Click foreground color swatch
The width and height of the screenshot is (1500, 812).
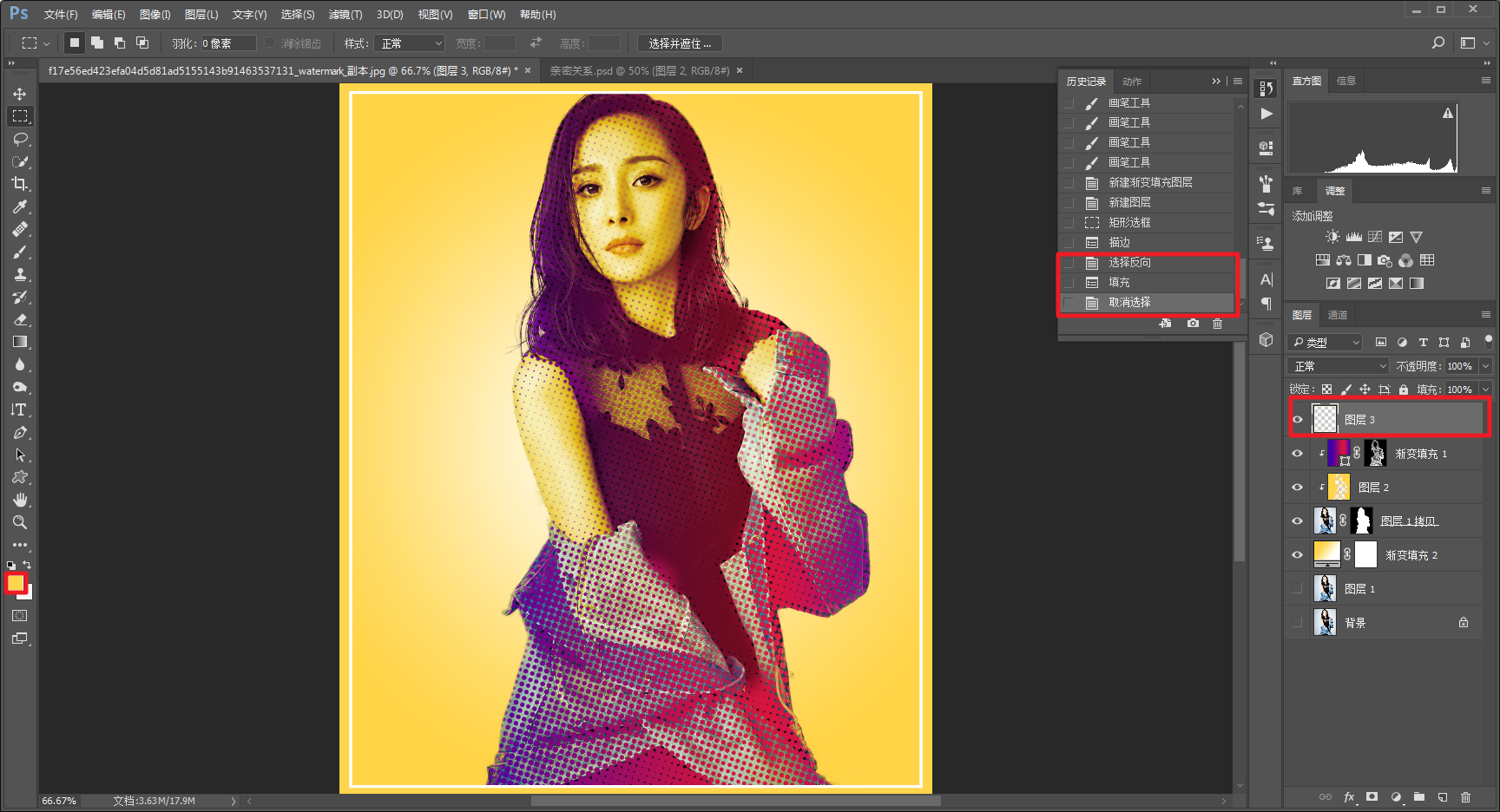(x=16, y=583)
